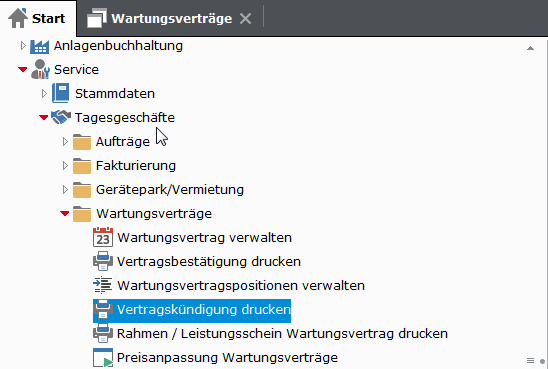Screen dimensions: 548x369
Task: Click the Tagesgeschäfte handshake icon
Action: 61,117
